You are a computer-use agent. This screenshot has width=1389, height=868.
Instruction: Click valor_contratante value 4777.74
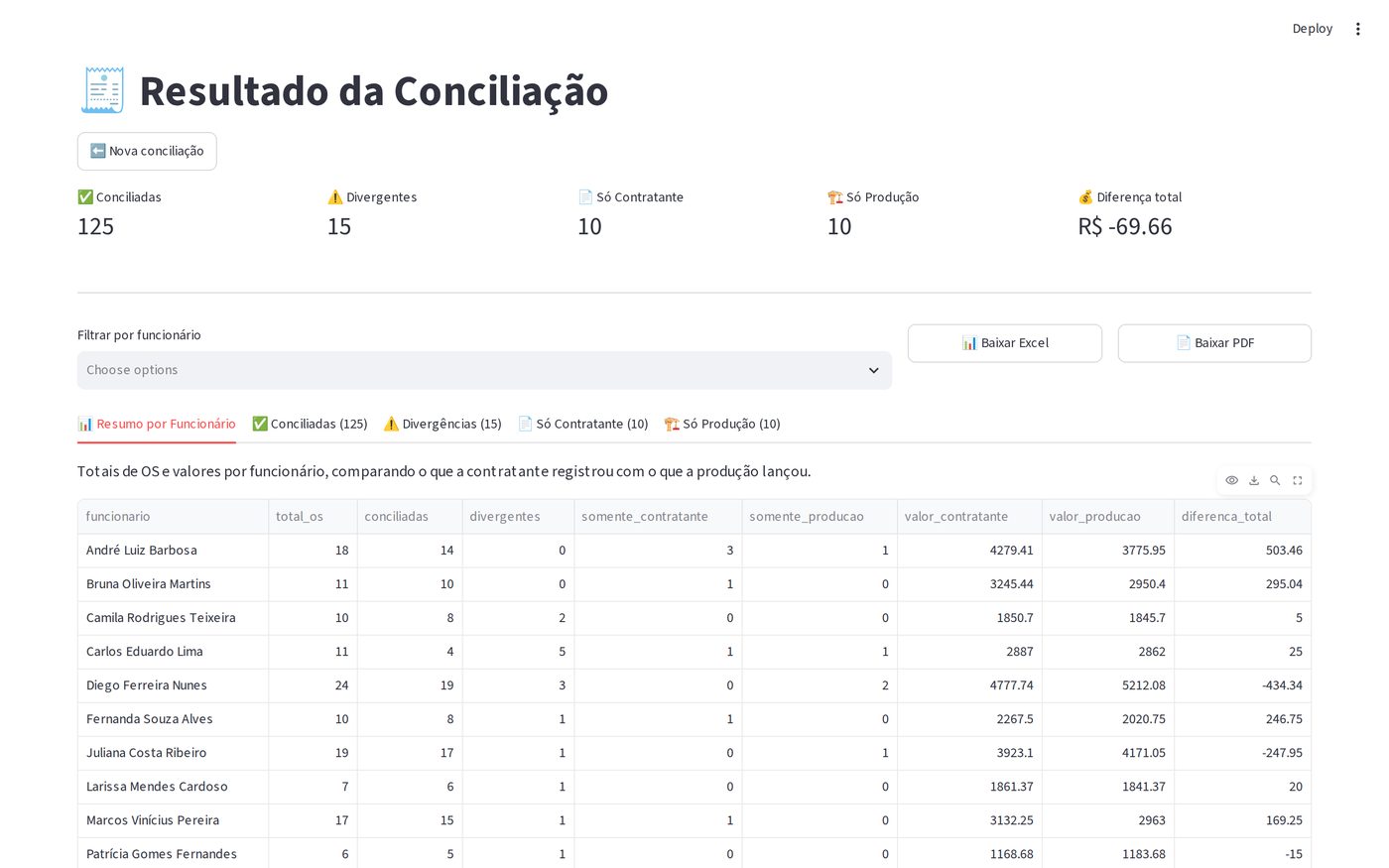point(969,685)
